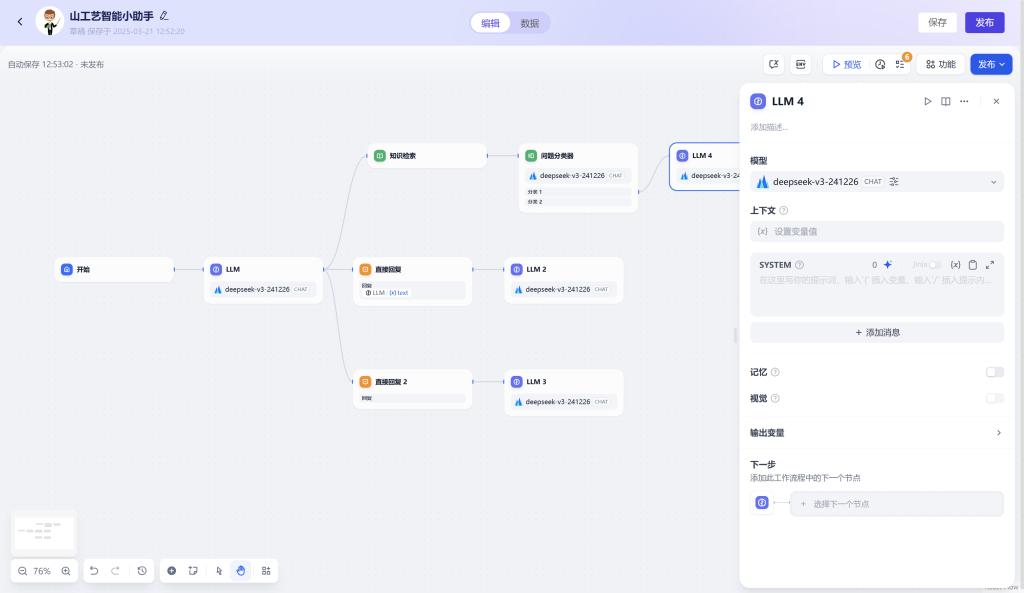Viewport: 1024px width, 593px height.
Task: Expand the 输出变量 output variables section
Action: [x=997, y=433]
